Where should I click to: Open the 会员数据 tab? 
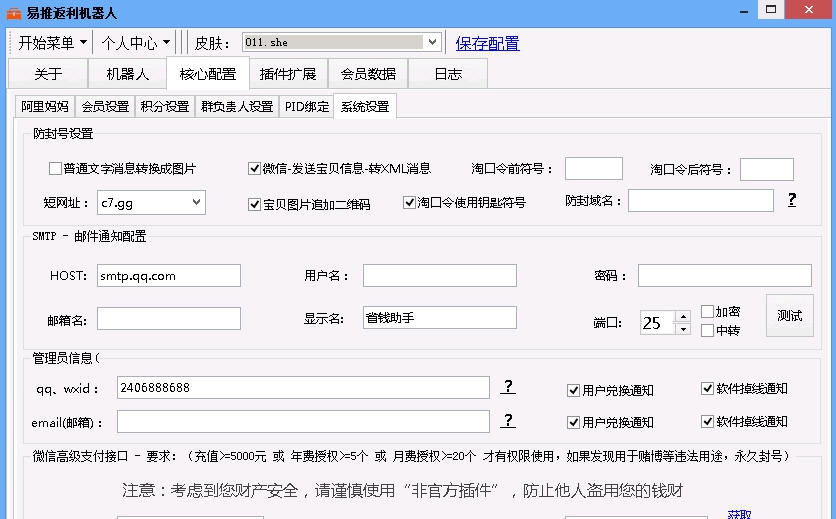(368, 74)
